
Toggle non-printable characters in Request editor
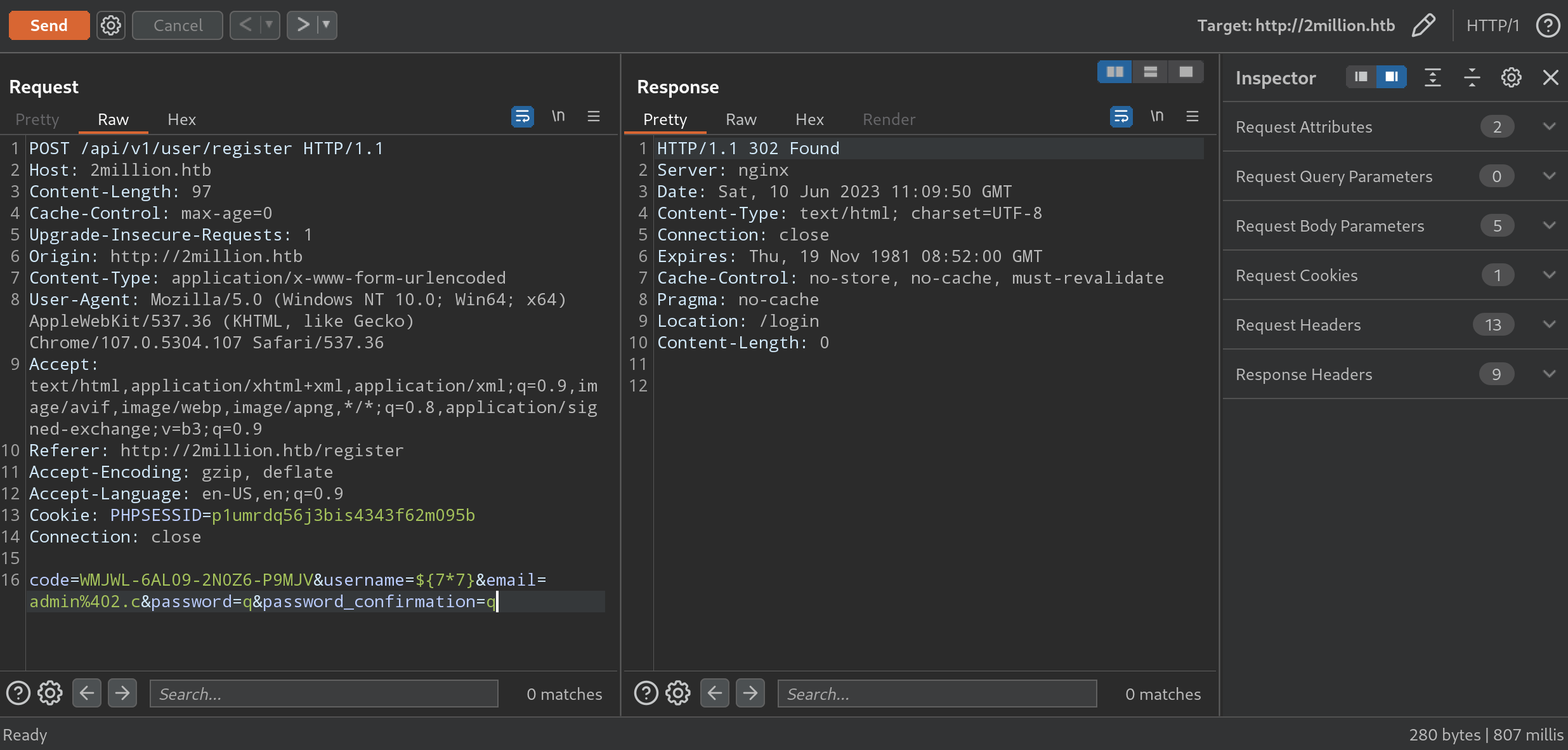pos(558,117)
